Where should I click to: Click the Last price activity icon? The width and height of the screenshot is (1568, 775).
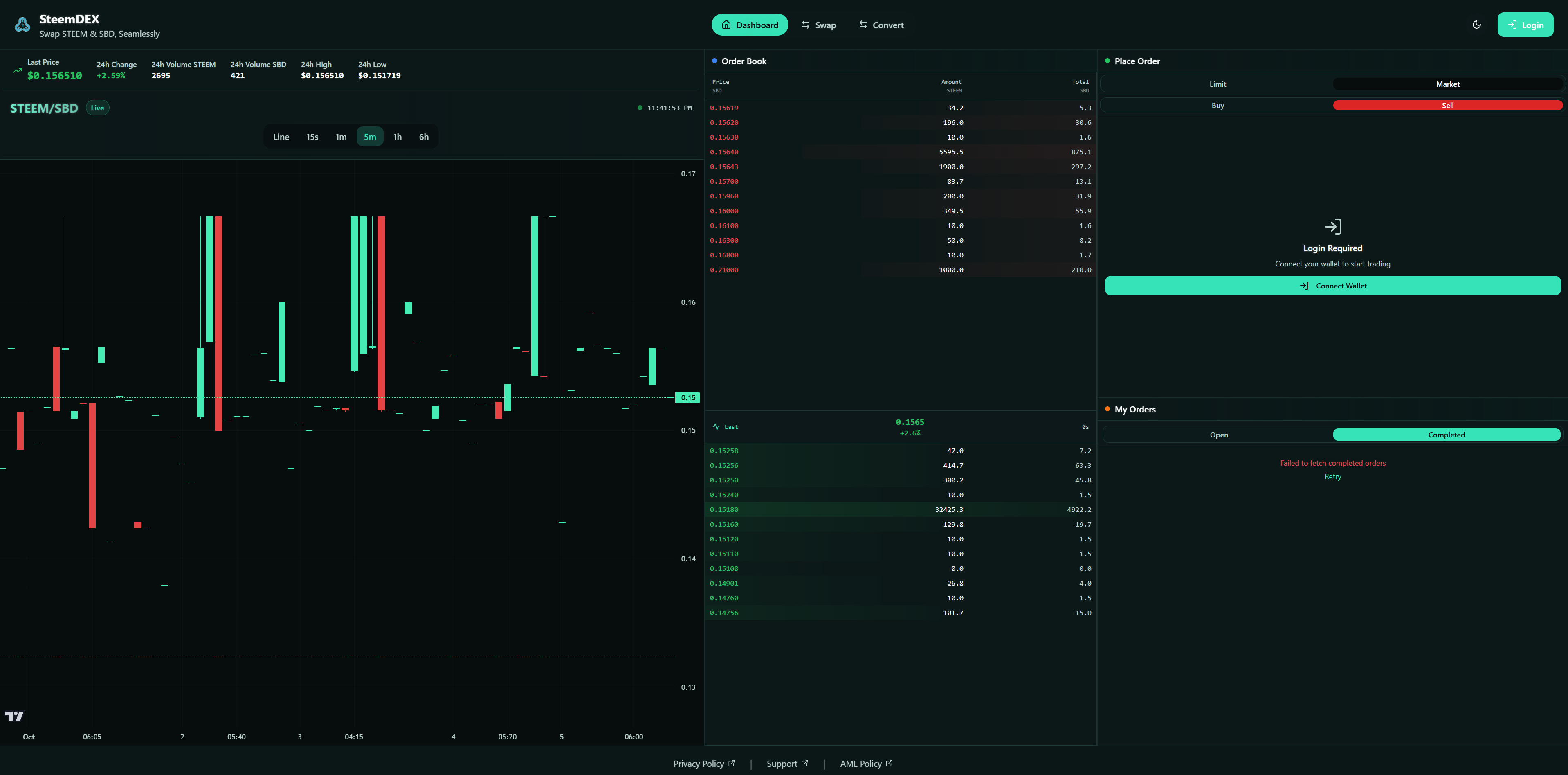click(716, 427)
